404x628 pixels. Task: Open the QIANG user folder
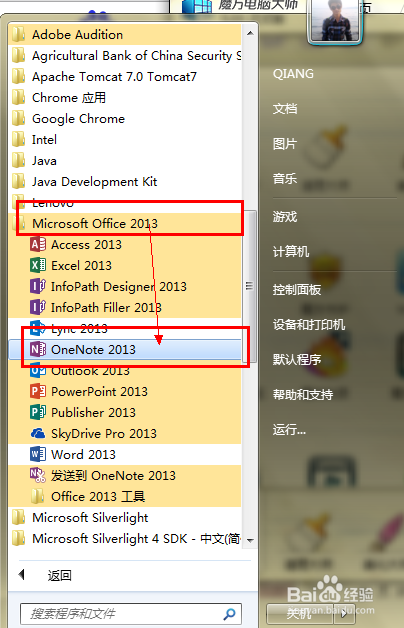tap(293, 74)
